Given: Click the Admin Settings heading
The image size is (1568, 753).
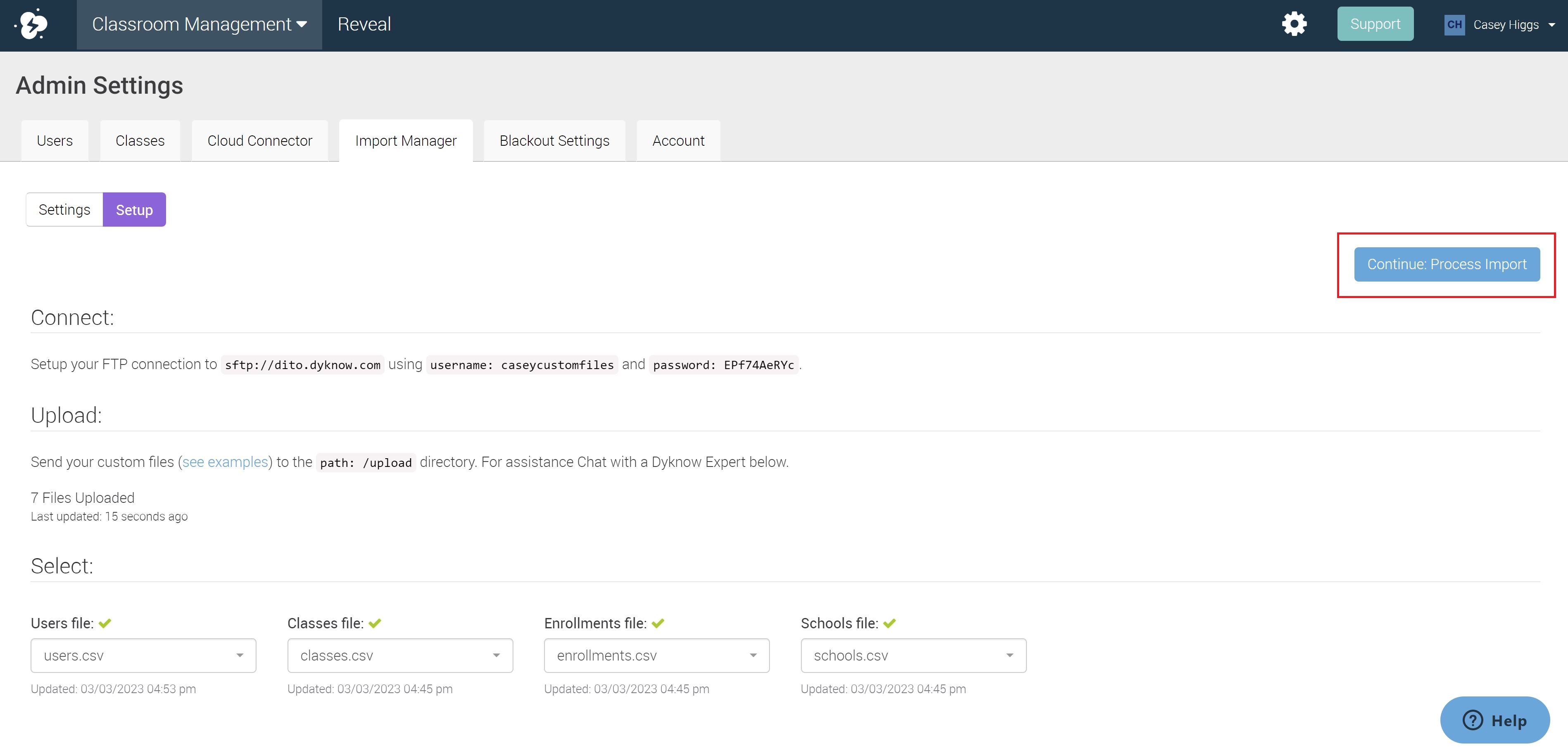Looking at the screenshot, I should tap(99, 86).
